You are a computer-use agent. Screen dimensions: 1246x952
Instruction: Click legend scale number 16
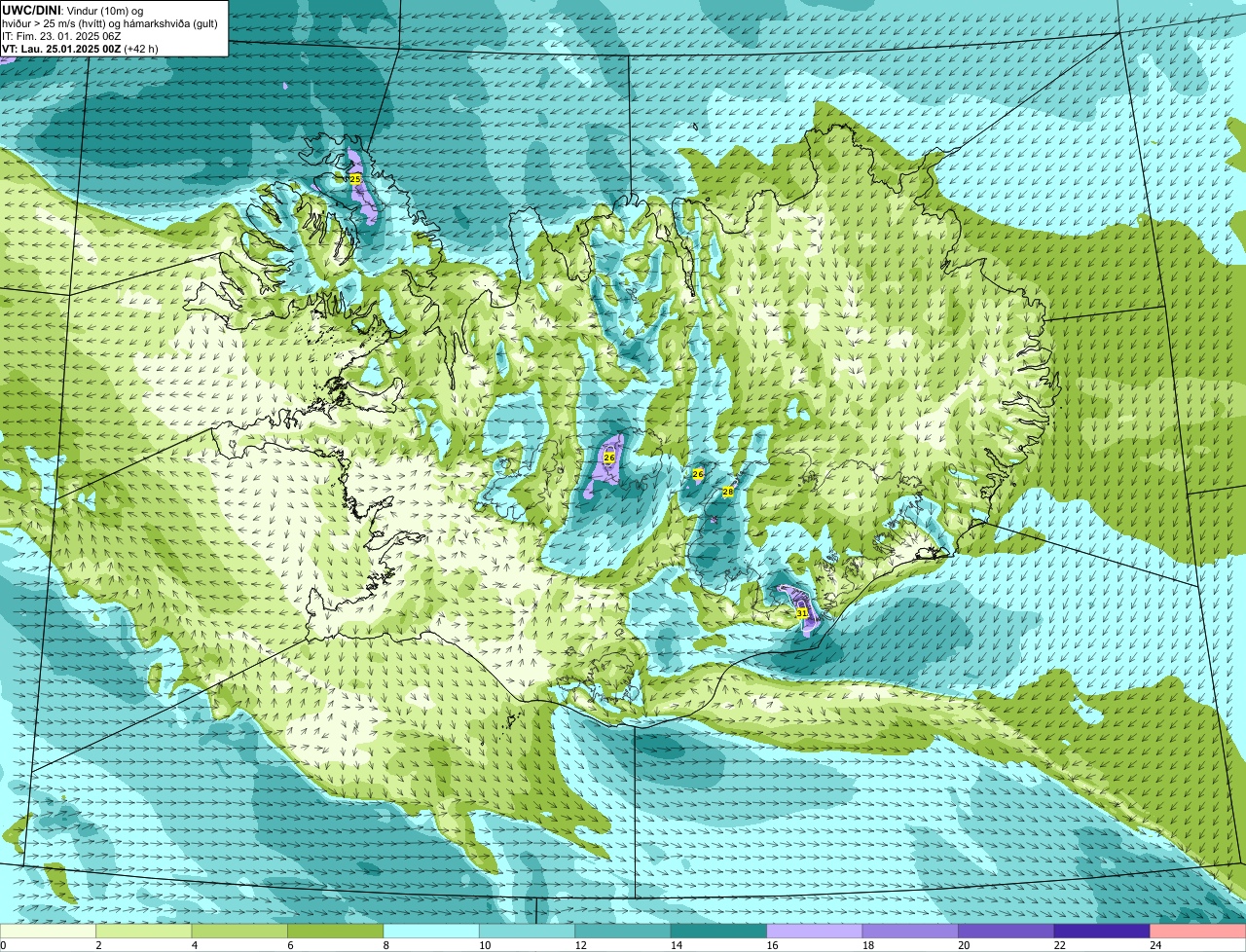[x=771, y=945]
